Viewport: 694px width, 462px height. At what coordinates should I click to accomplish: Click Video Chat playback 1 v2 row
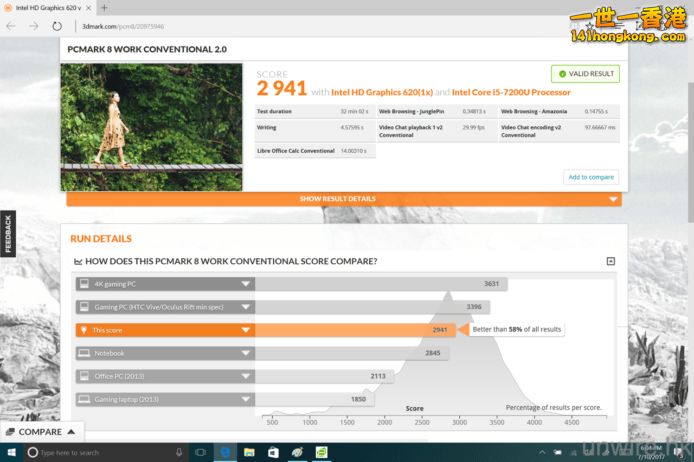coord(437,131)
